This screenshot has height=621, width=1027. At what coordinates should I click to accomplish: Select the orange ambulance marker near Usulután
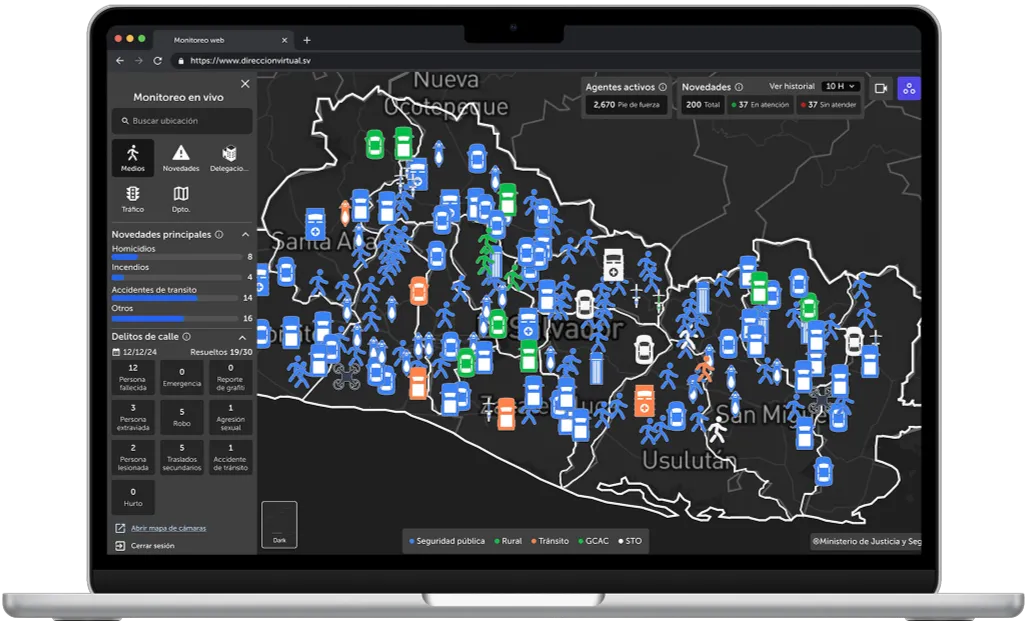tap(644, 401)
